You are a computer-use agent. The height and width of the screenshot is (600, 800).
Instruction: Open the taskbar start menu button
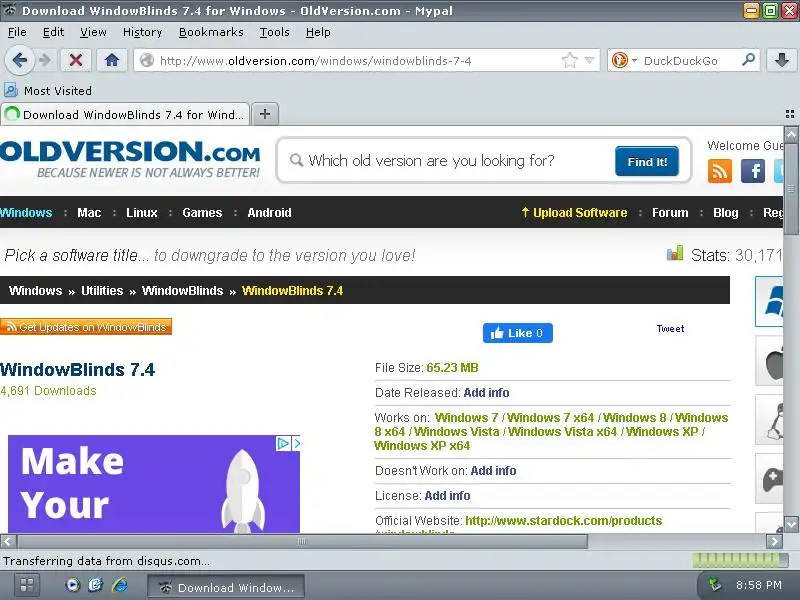click(x=27, y=585)
